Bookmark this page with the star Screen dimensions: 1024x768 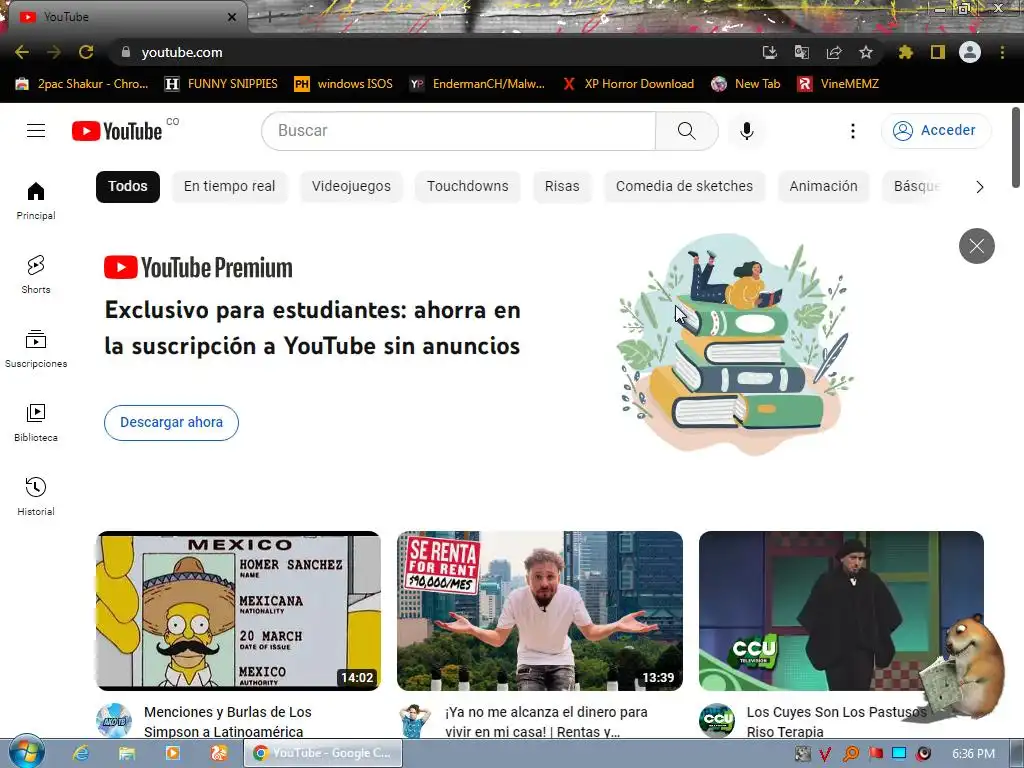pyautogui.click(x=866, y=52)
